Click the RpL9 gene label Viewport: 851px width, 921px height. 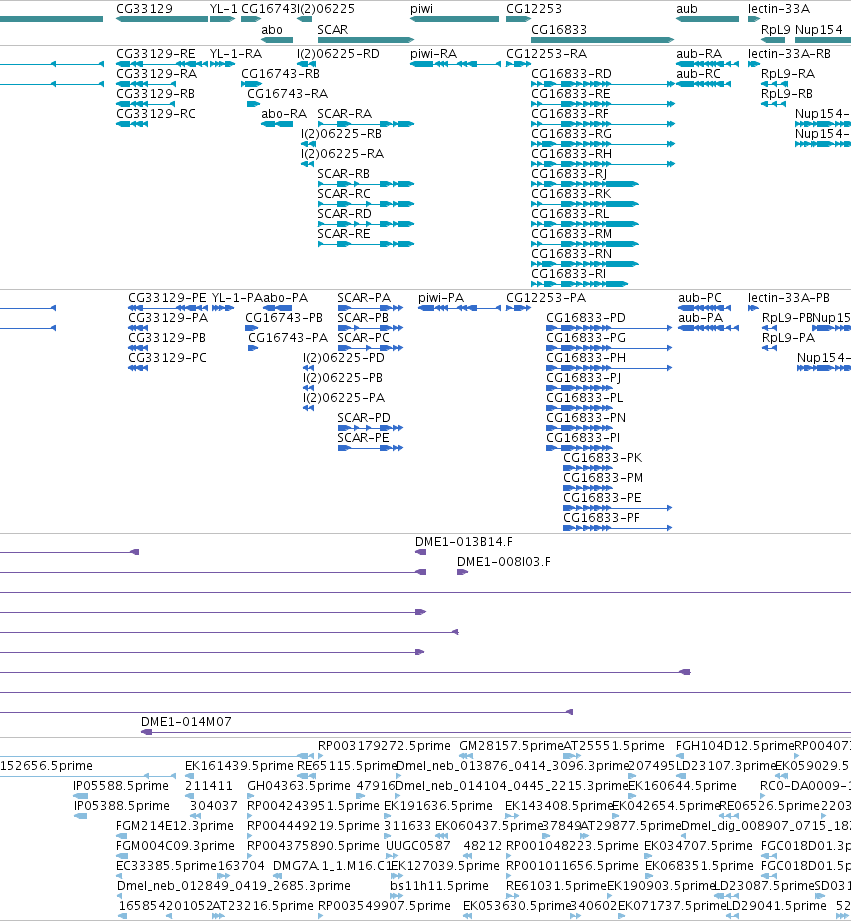click(775, 29)
